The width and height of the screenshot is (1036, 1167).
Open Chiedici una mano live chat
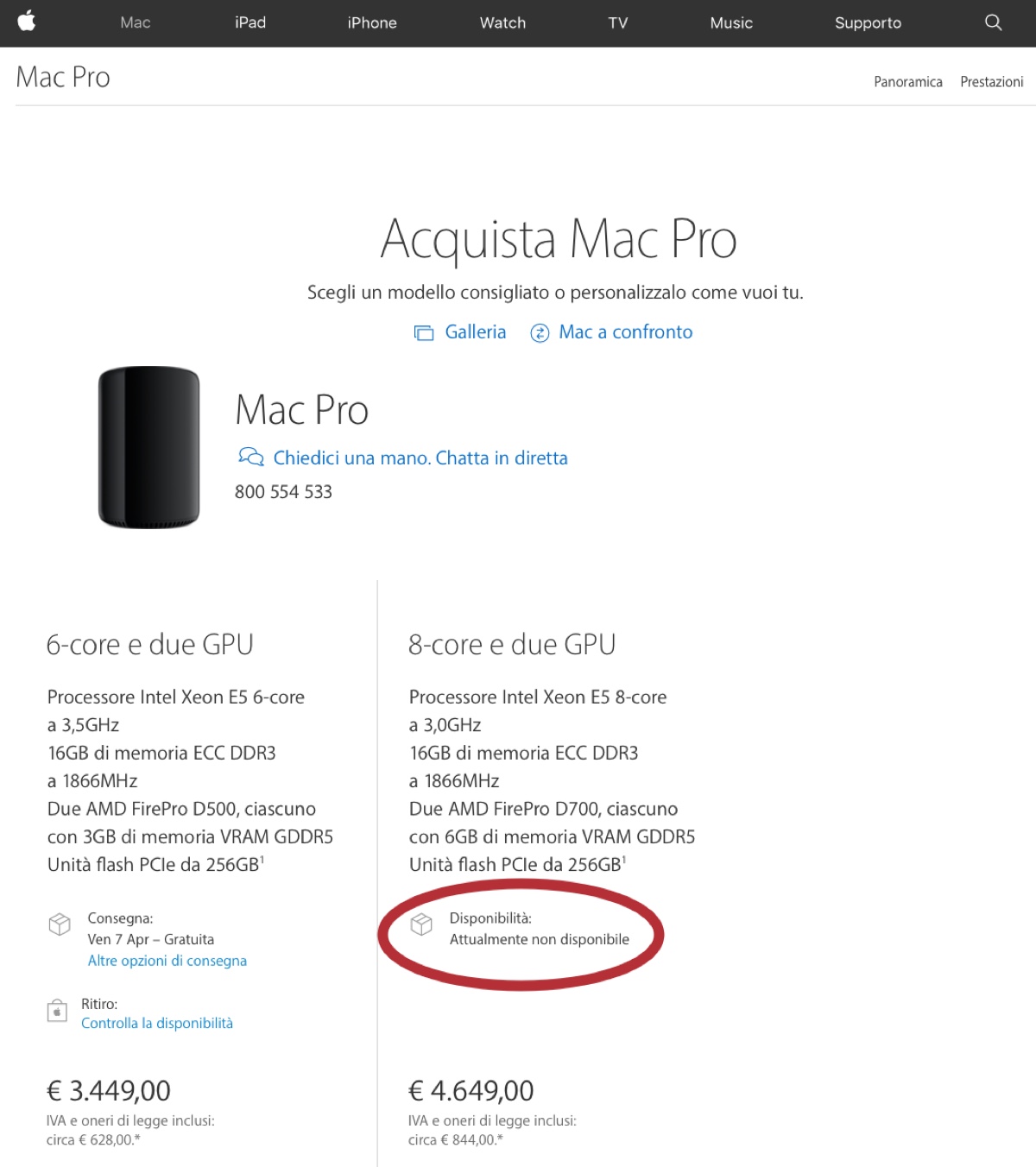[420, 457]
